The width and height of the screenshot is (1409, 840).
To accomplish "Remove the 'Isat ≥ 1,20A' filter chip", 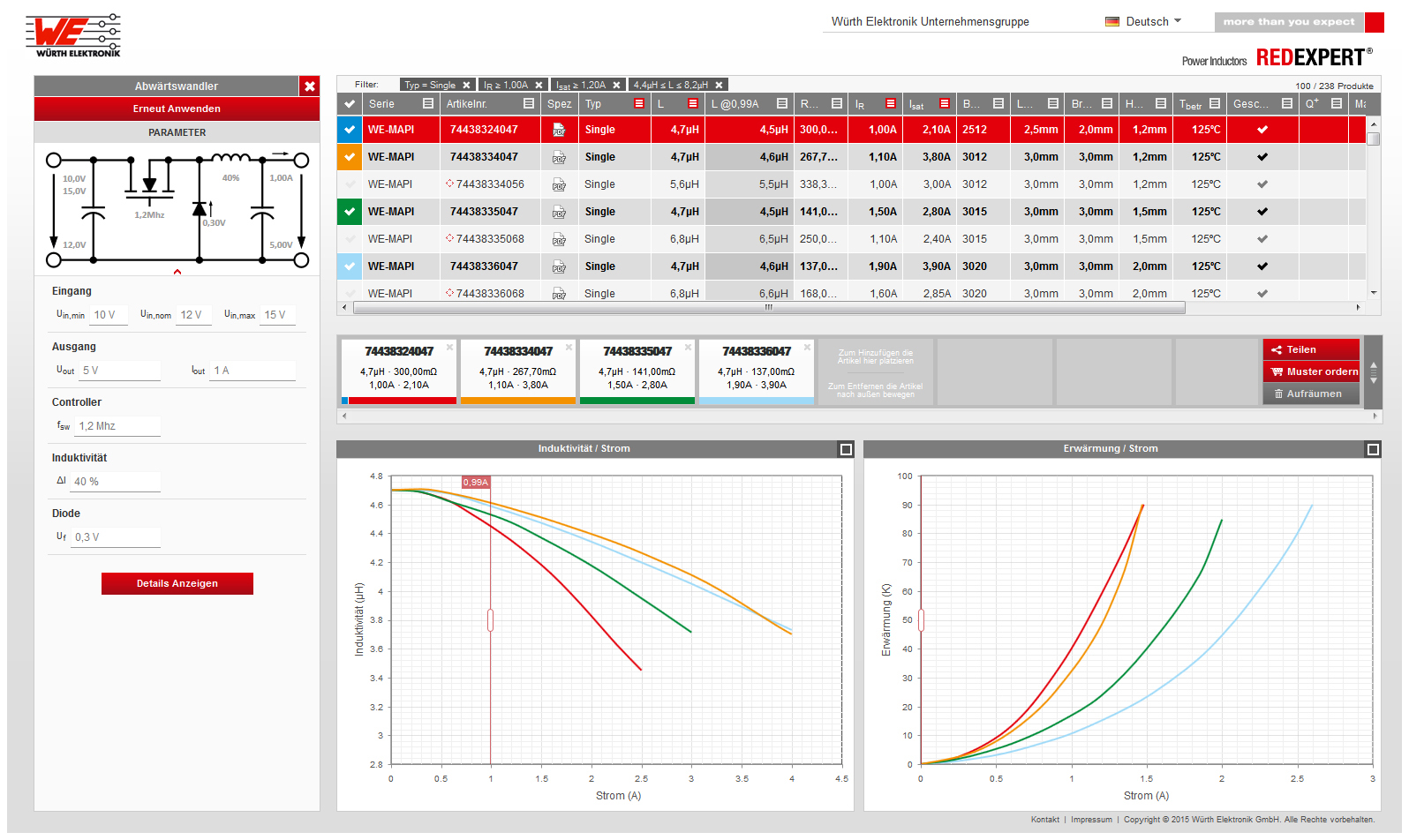I will click(616, 86).
